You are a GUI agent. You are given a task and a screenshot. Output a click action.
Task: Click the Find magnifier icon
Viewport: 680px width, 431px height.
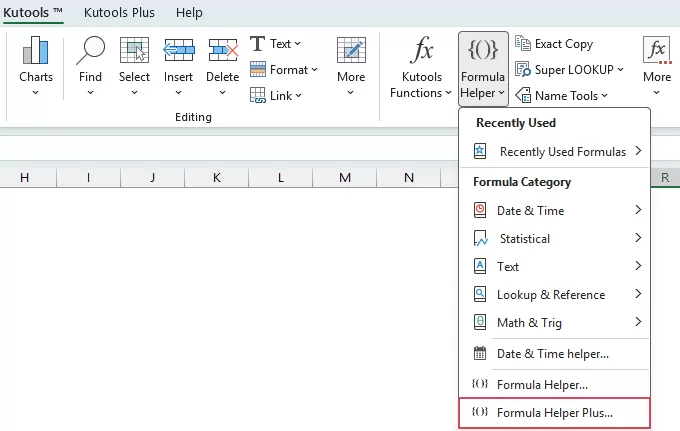tap(90, 50)
